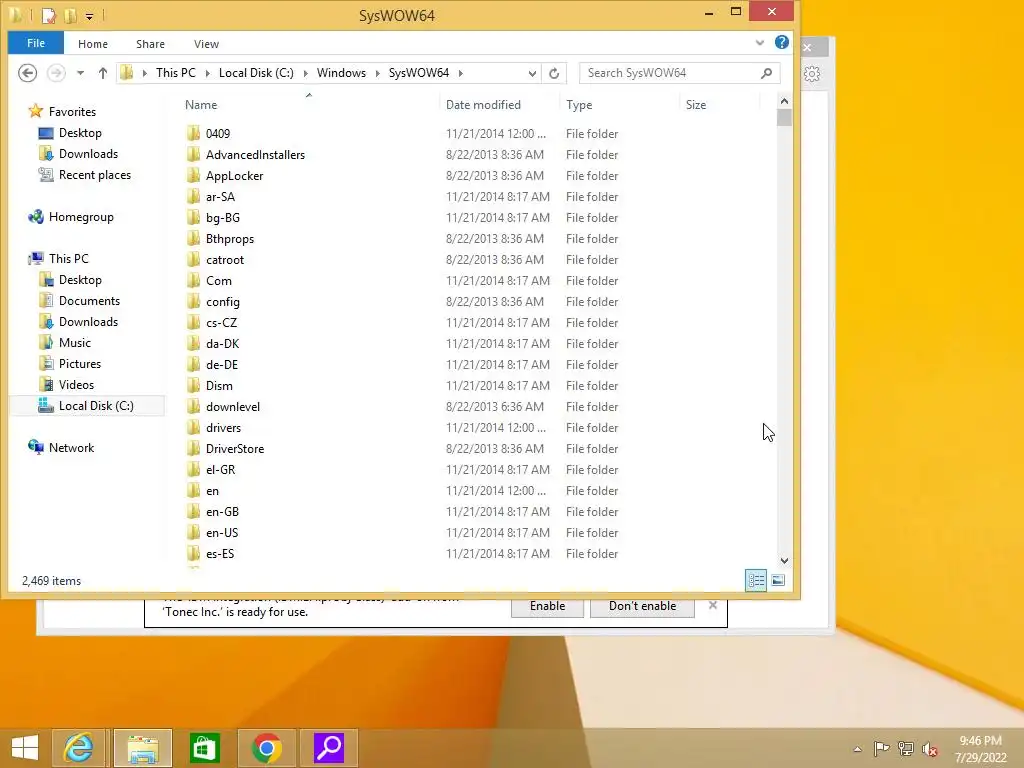Screen dimensions: 1024x768
Task: Open Action Center flag tray icon
Action: click(881, 748)
